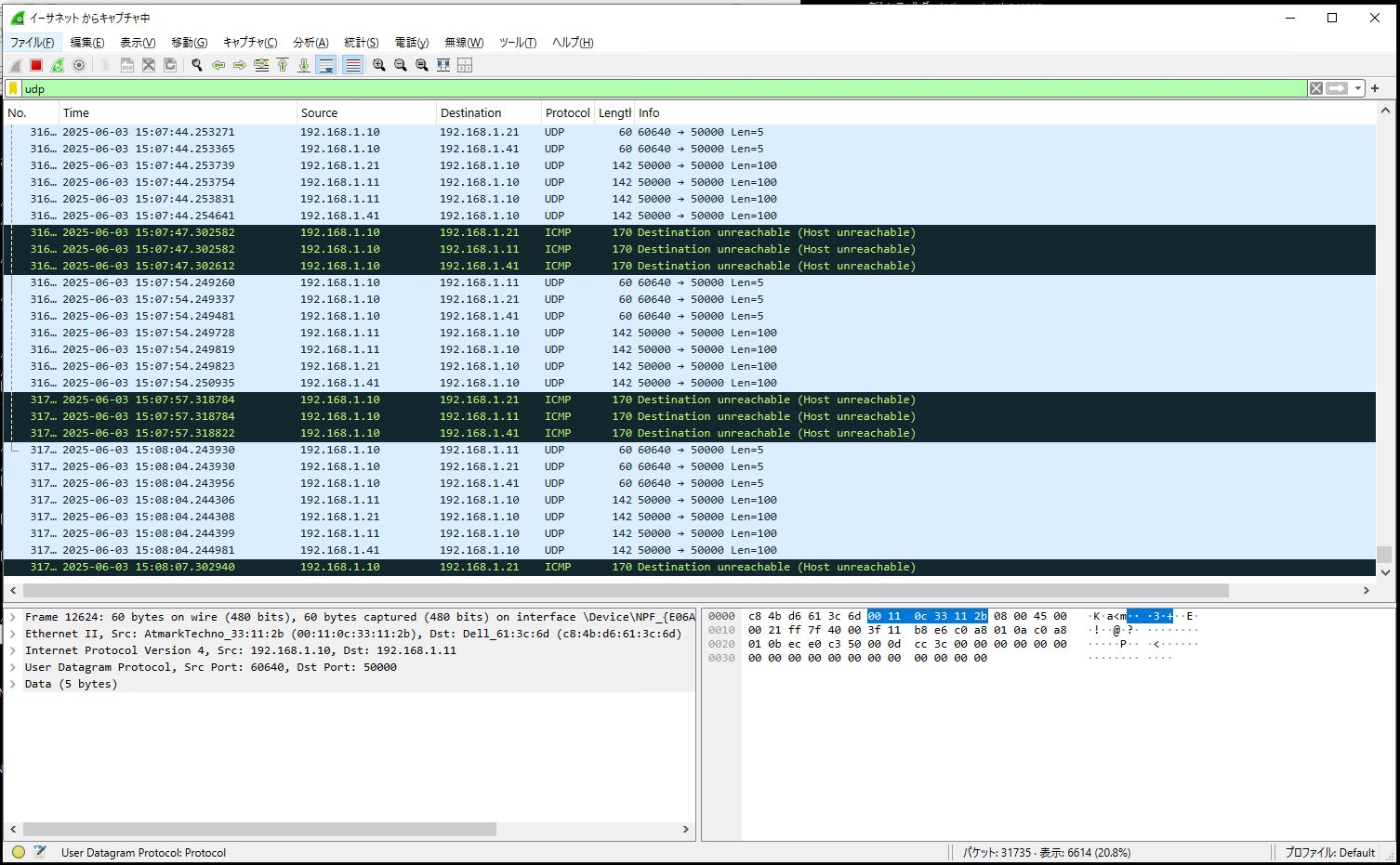Sort by the Info column header

[1004, 112]
